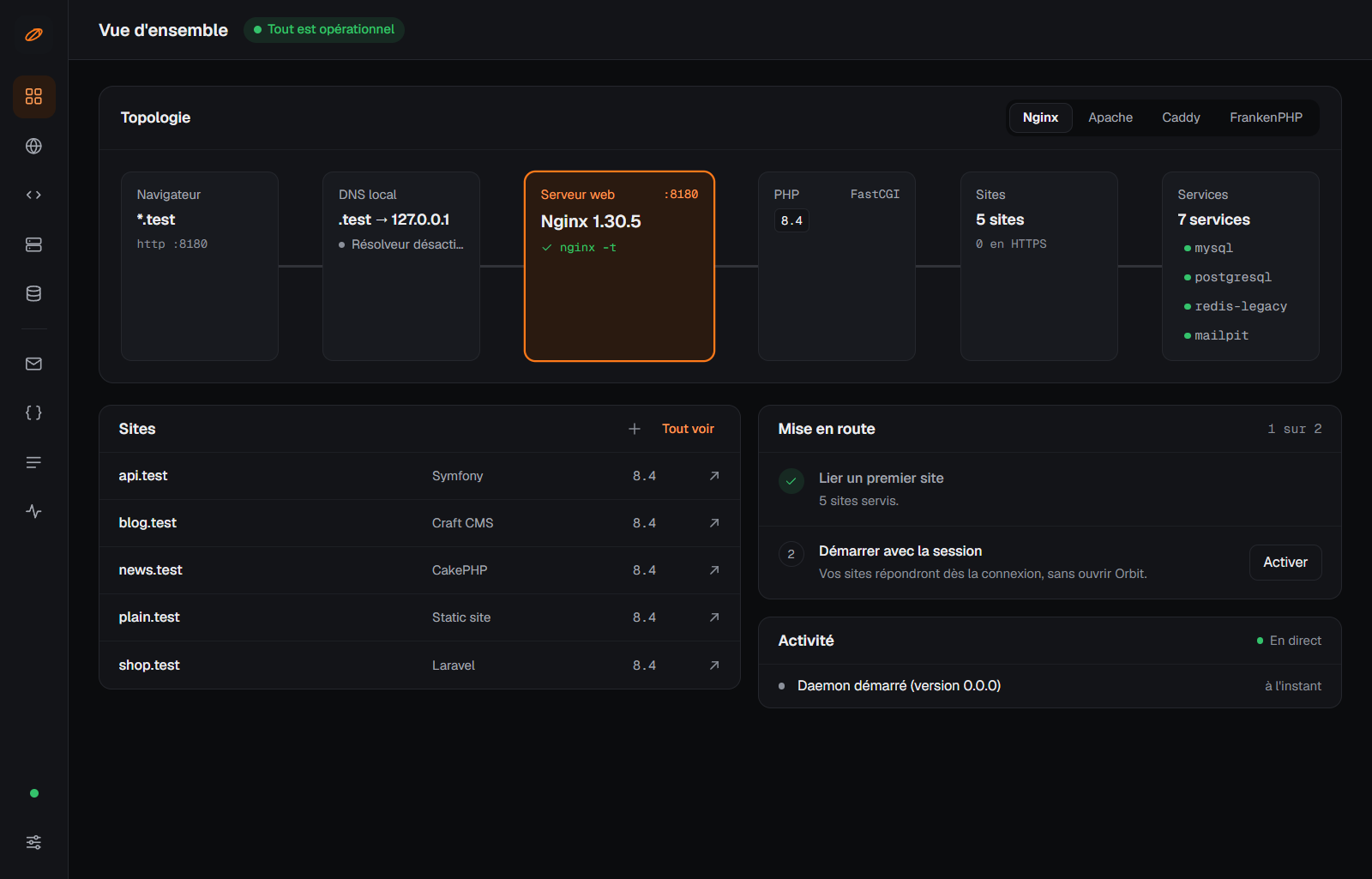Click the mailpit service entry
This screenshot has width=1372, height=879.
1216,335
